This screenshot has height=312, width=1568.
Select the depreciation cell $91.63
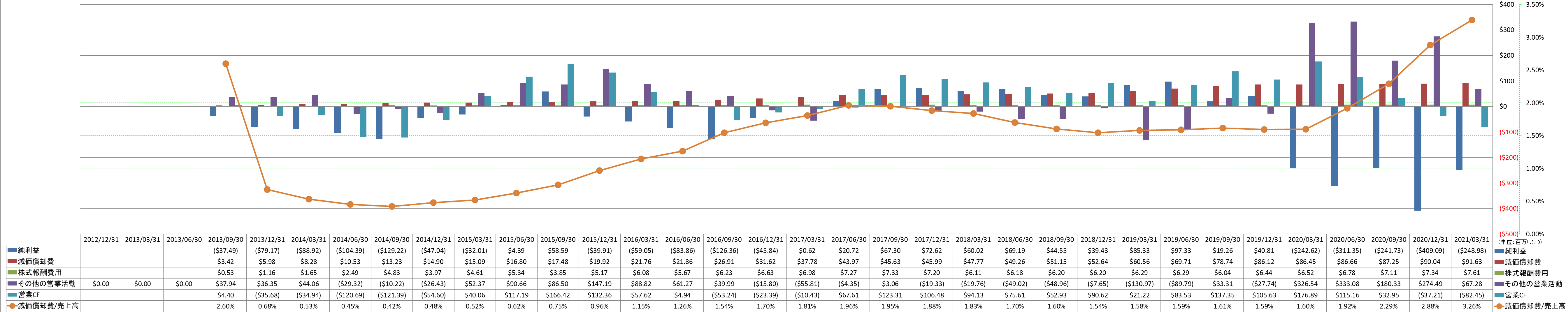pyautogui.click(x=1472, y=262)
